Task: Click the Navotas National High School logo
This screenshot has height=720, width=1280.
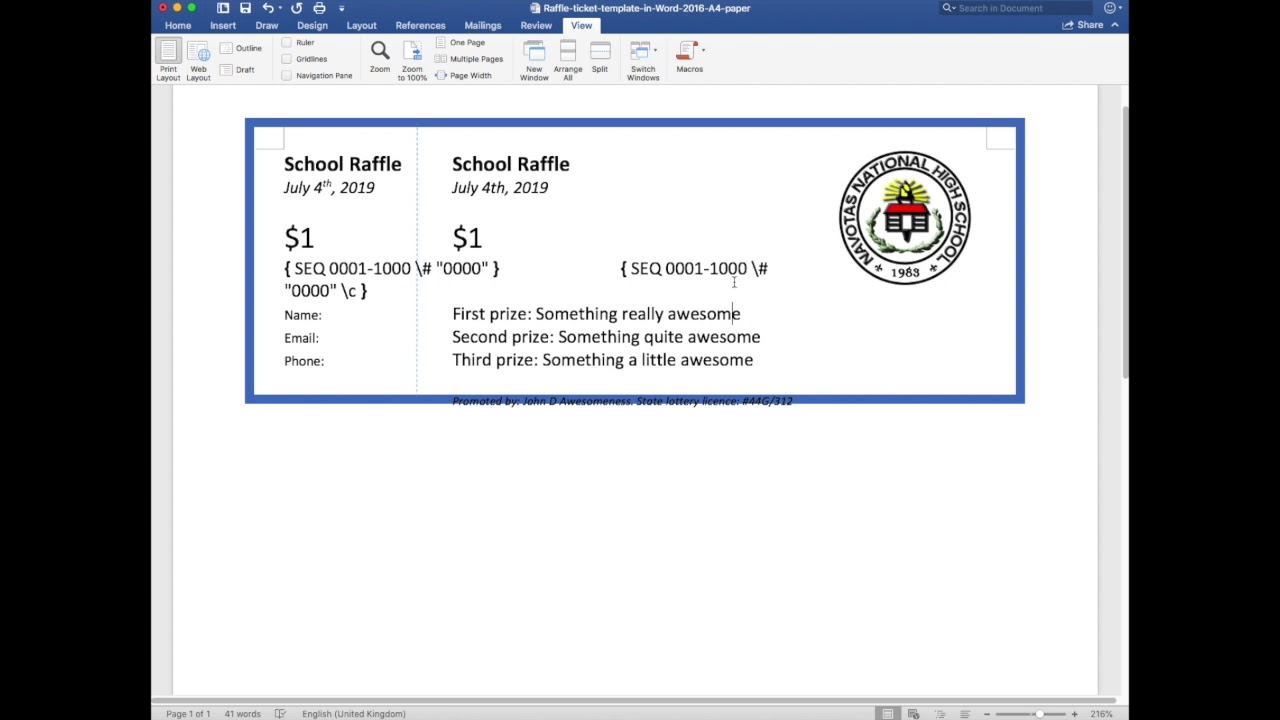Action: click(x=905, y=217)
